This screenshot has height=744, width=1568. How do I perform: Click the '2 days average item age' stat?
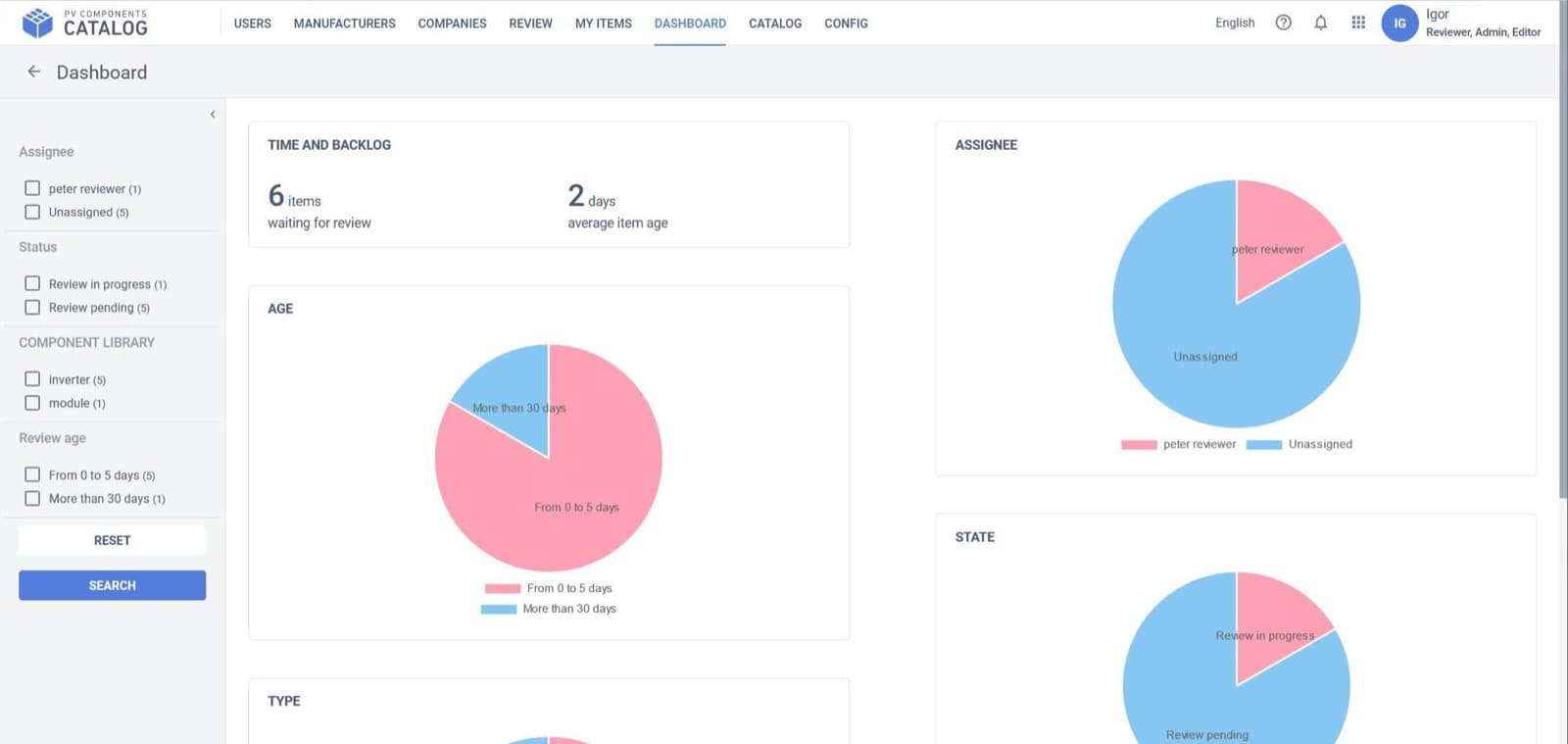click(x=617, y=207)
